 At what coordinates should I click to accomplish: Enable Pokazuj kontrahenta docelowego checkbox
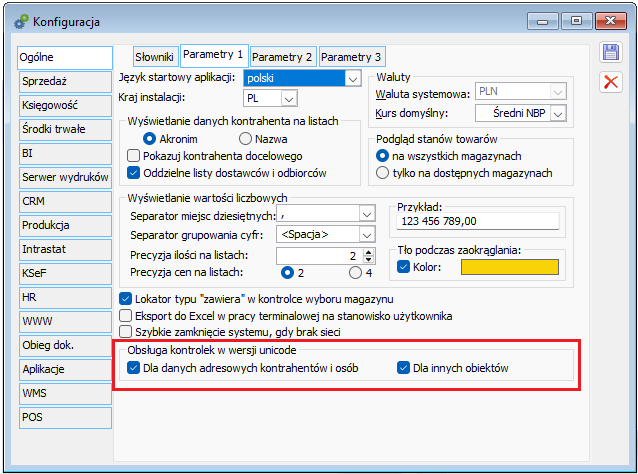(135, 156)
